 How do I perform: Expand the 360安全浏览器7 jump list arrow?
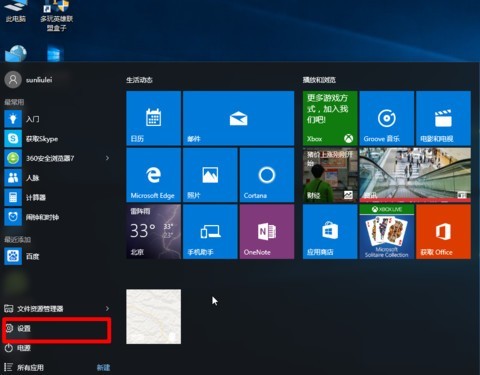[107, 158]
